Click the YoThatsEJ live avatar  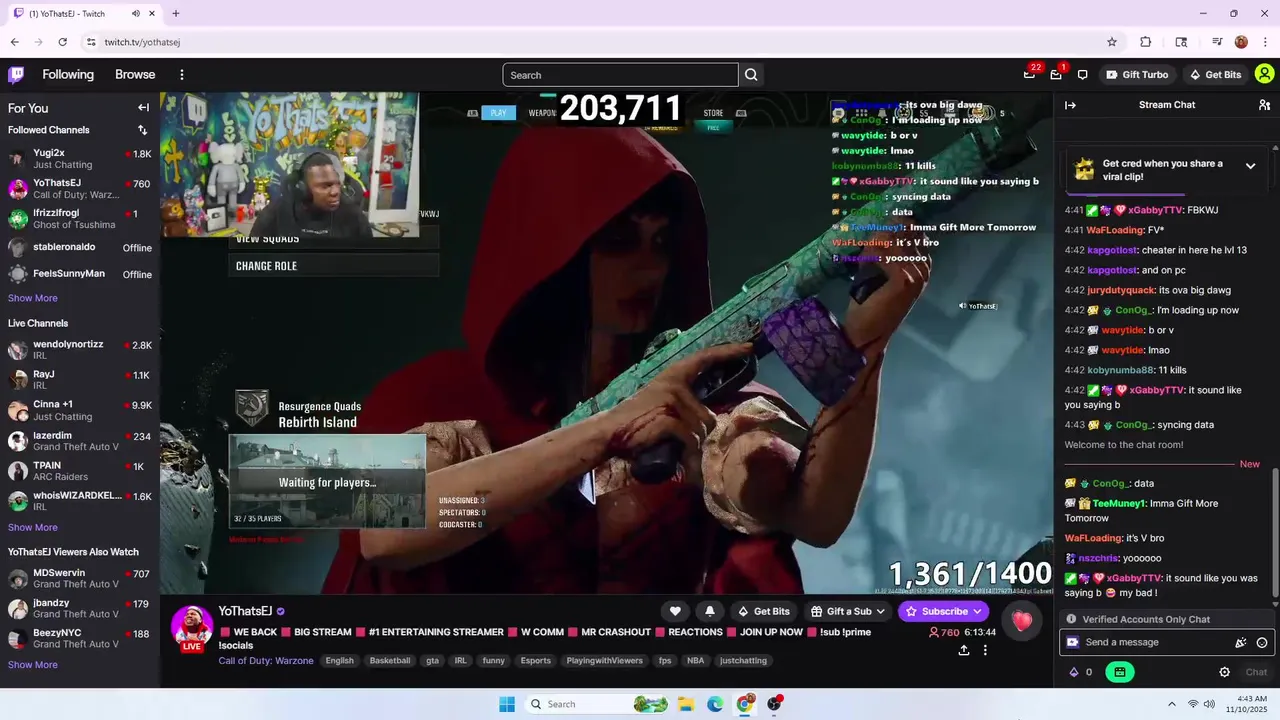192,626
